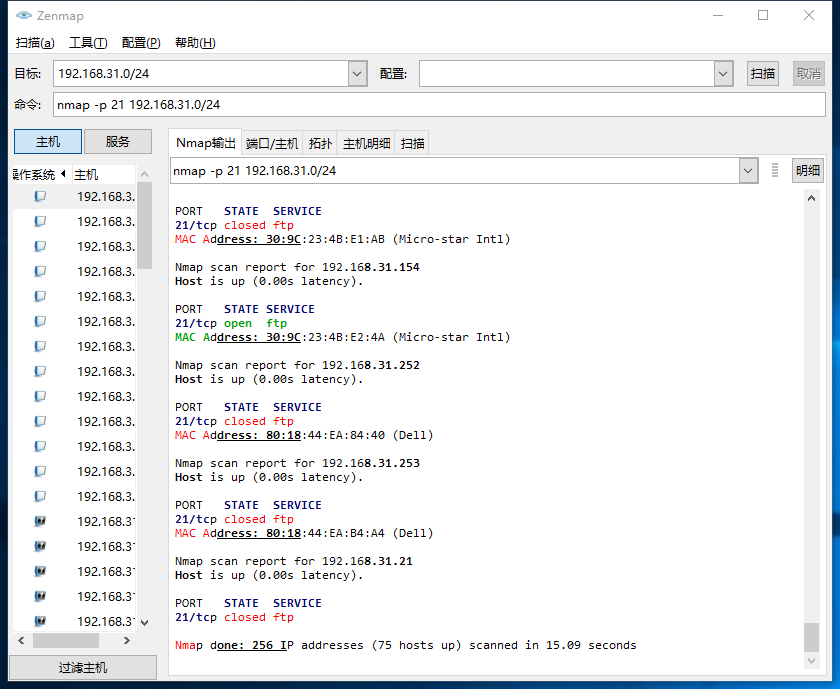The width and height of the screenshot is (840, 689).
Task: Click the 配置: label
Action: 393,73
